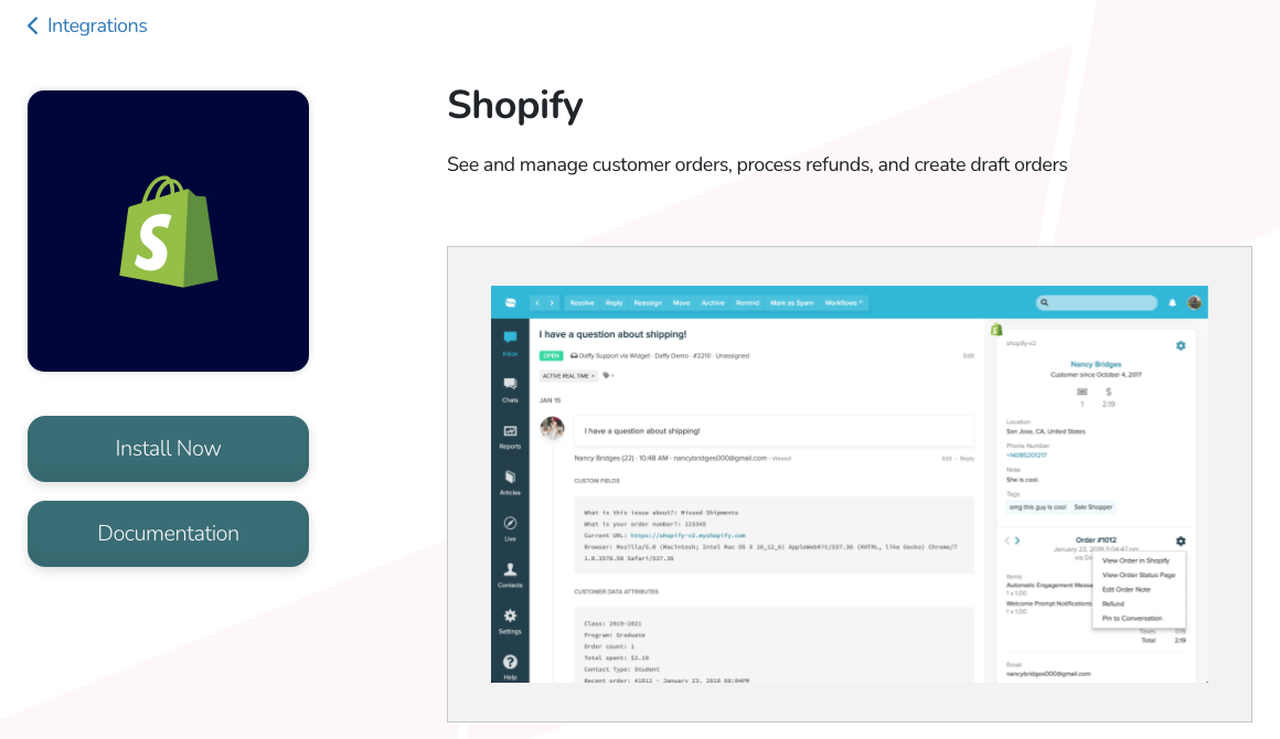1280x739 pixels.
Task: Click the Shopify shopping bag logo
Action: coord(168,231)
